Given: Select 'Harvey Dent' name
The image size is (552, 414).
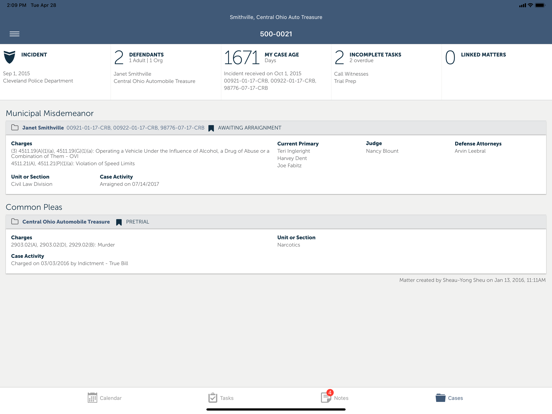Looking at the screenshot, I should click(292, 158).
